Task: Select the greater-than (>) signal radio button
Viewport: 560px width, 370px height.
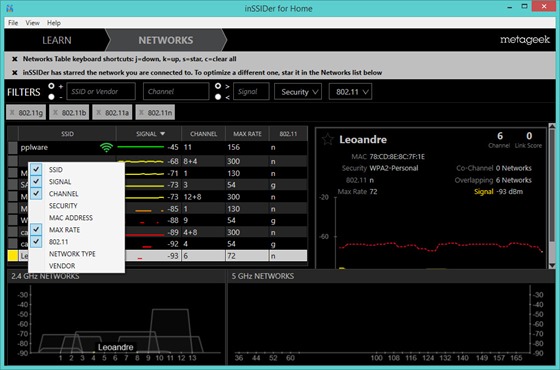Action: coord(218,86)
